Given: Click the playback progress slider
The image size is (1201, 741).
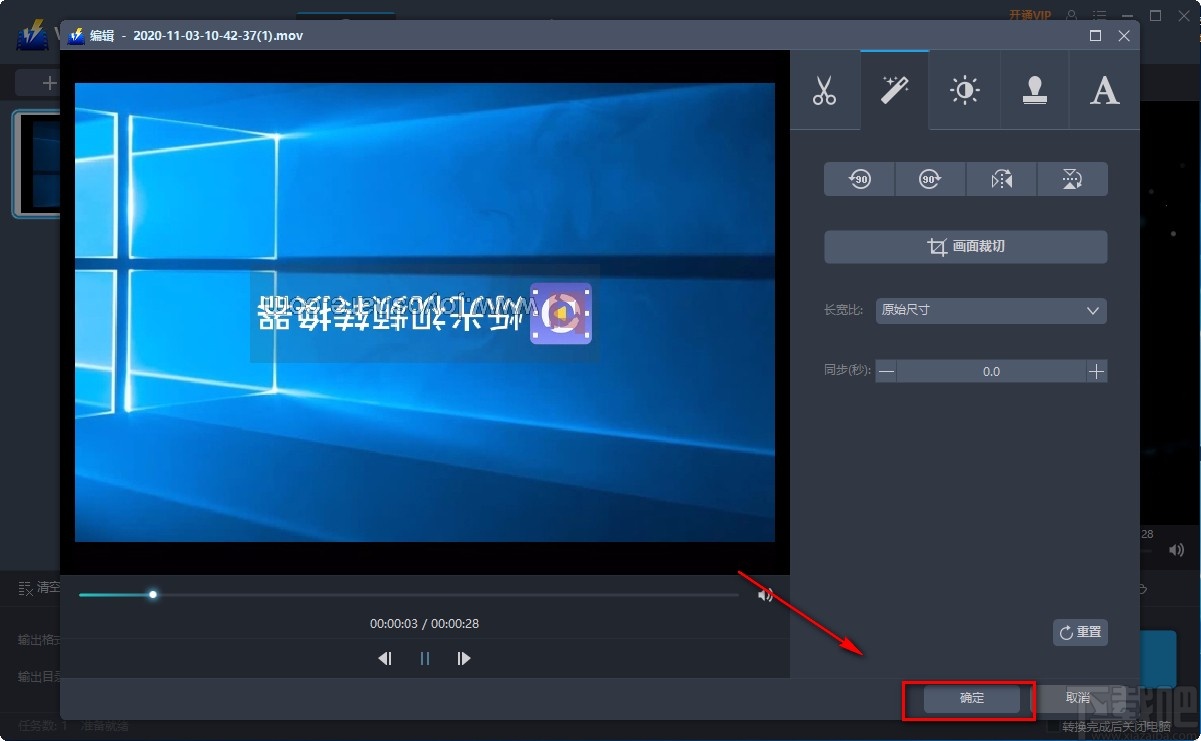Looking at the screenshot, I should point(152,594).
